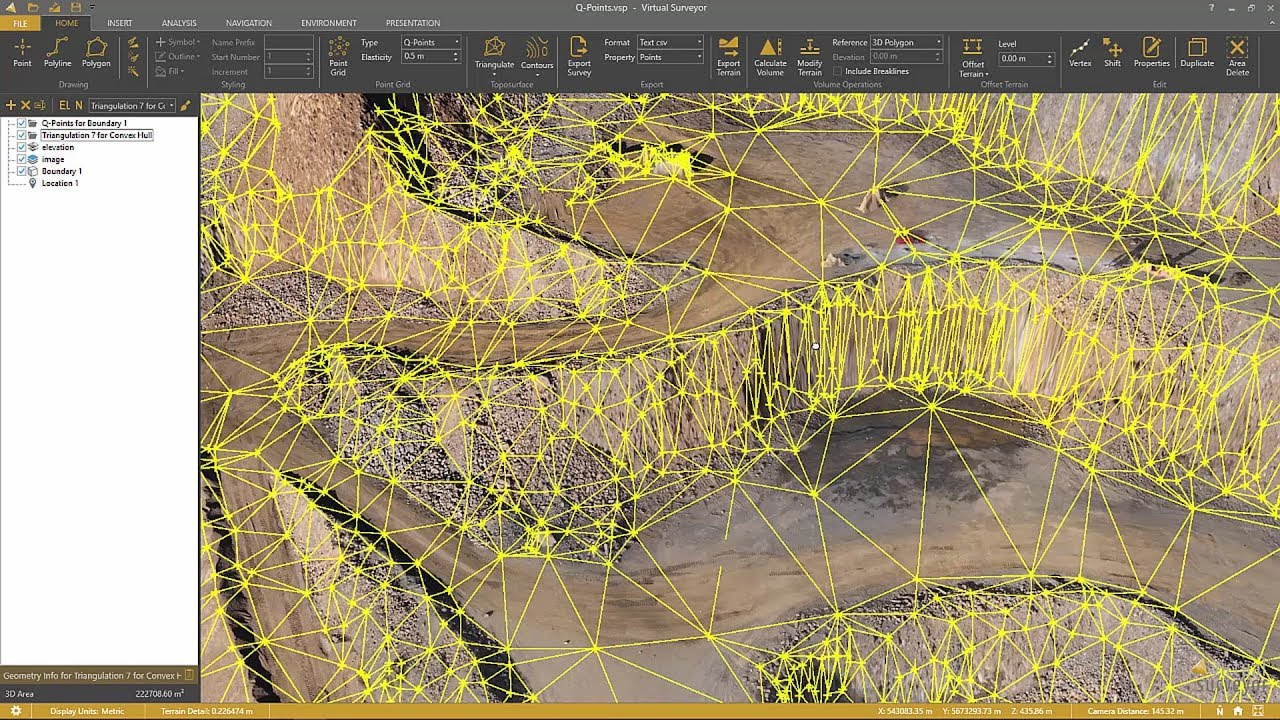Click the Modify Terrain icon
Screen dimensions: 1280x720
coord(809,56)
